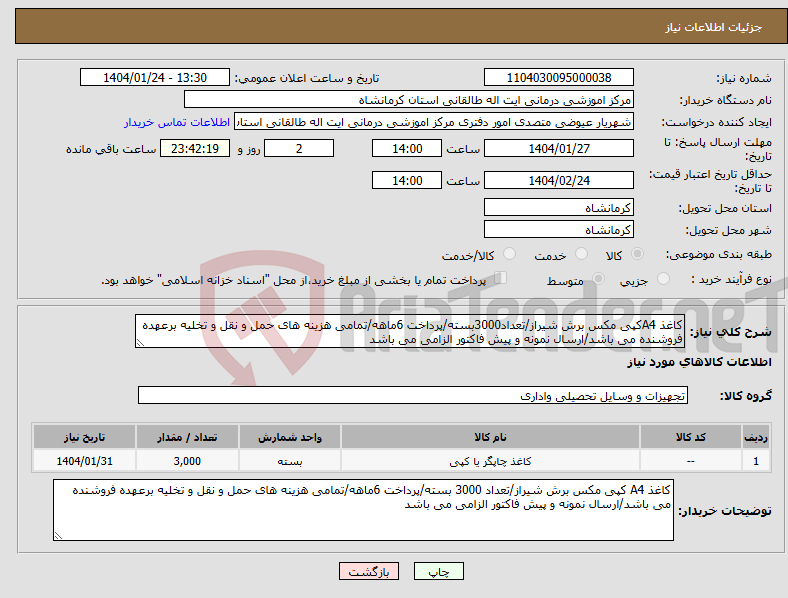Click the شرح کلی نیاز label

point(730,332)
